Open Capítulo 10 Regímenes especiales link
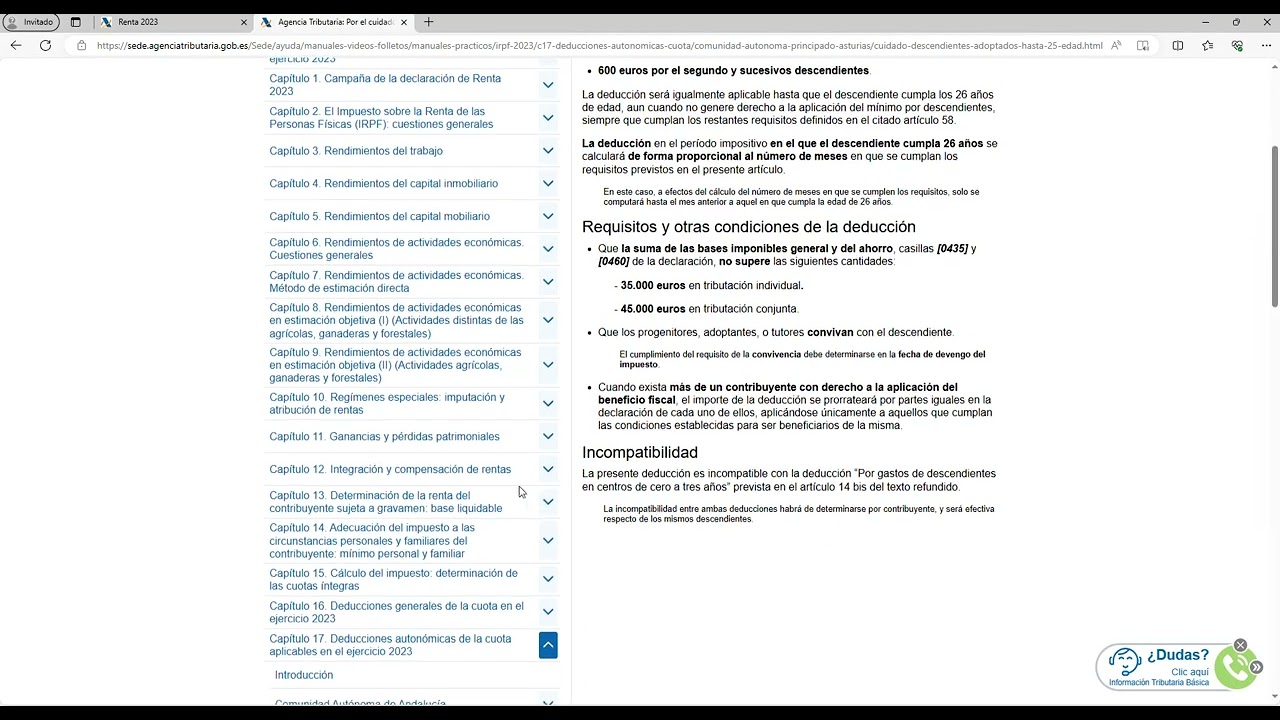 (387, 404)
